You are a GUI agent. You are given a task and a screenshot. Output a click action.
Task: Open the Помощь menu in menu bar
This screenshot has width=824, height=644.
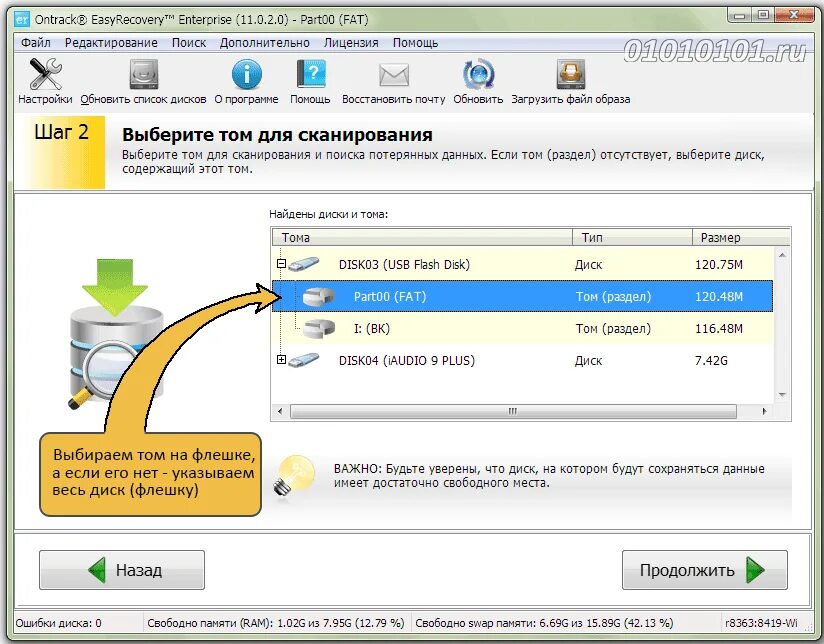(415, 43)
